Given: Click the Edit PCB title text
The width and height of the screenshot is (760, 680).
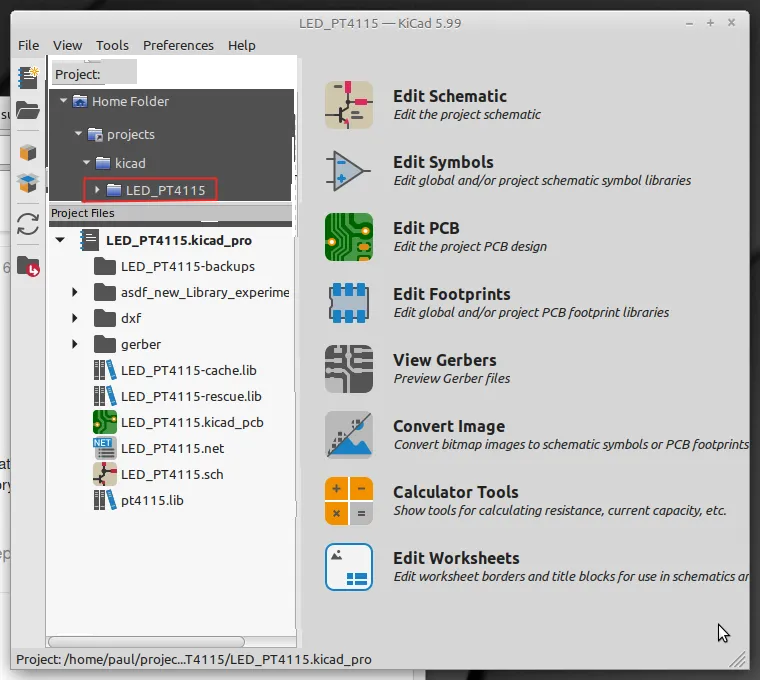Looking at the screenshot, I should [426, 228].
